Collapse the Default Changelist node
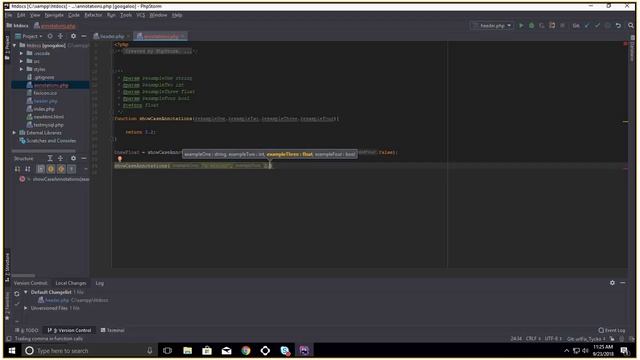640x360 pixels. [x=26, y=292]
